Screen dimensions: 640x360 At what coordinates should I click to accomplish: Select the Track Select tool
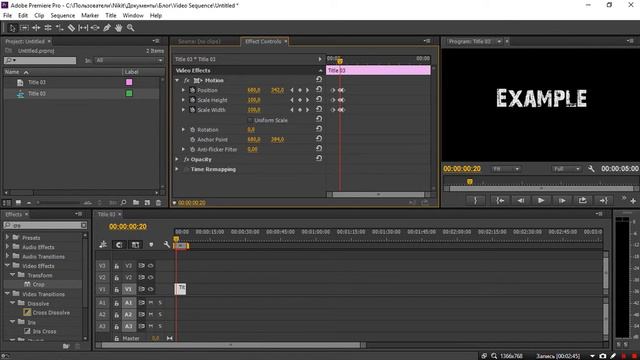(24, 28)
